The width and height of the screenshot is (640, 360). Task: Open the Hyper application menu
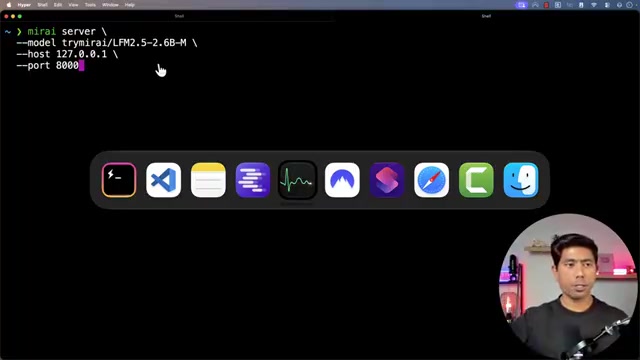click(24, 5)
